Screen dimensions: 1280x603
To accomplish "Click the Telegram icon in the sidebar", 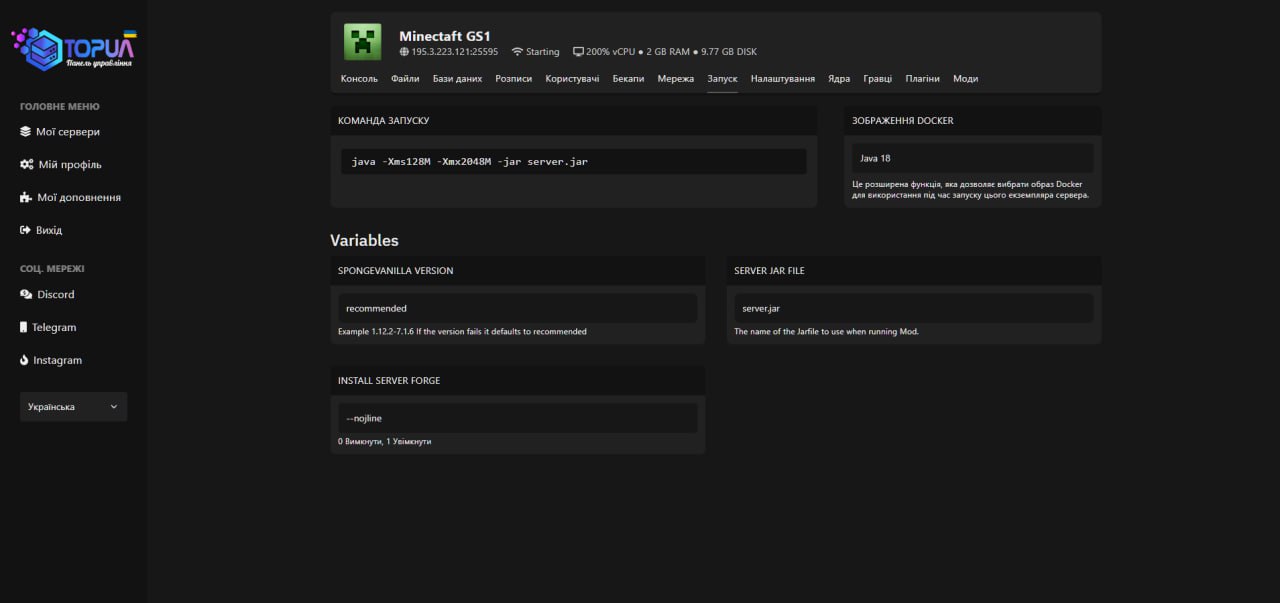I will [x=24, y=328].
